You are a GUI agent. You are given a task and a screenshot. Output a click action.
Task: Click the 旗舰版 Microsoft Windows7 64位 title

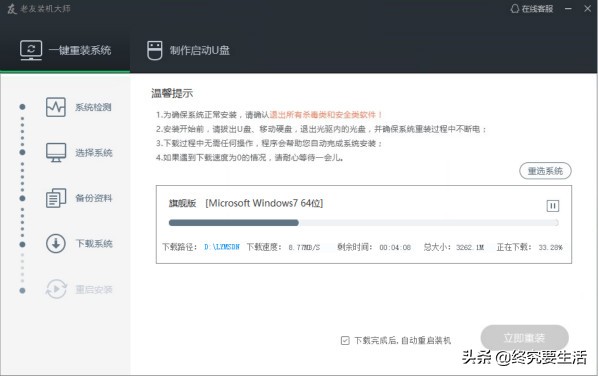click(x=246, y=203)
